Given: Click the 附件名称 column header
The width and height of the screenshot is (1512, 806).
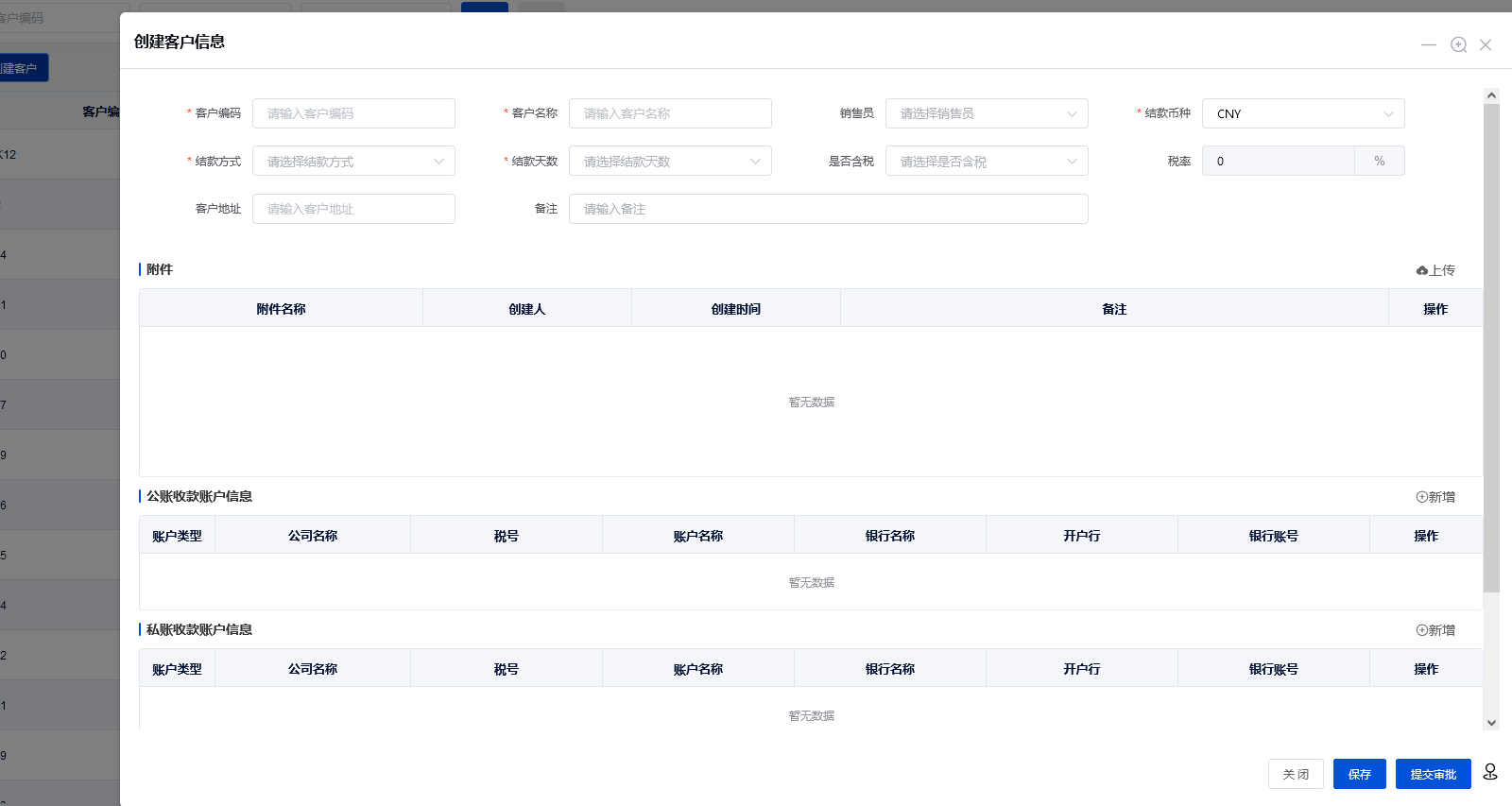Looking at the screenshot, I should click(x=281, y=309).
